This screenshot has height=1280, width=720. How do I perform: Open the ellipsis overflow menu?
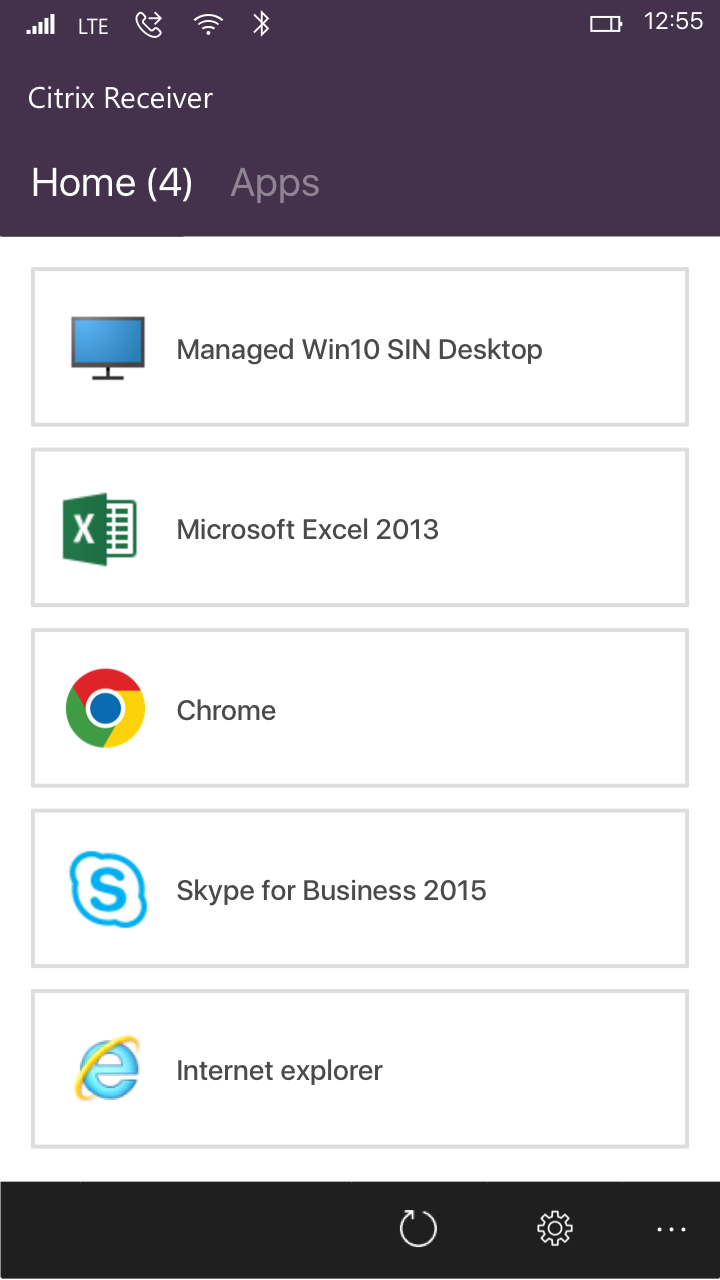click(x=671, y=1229)
